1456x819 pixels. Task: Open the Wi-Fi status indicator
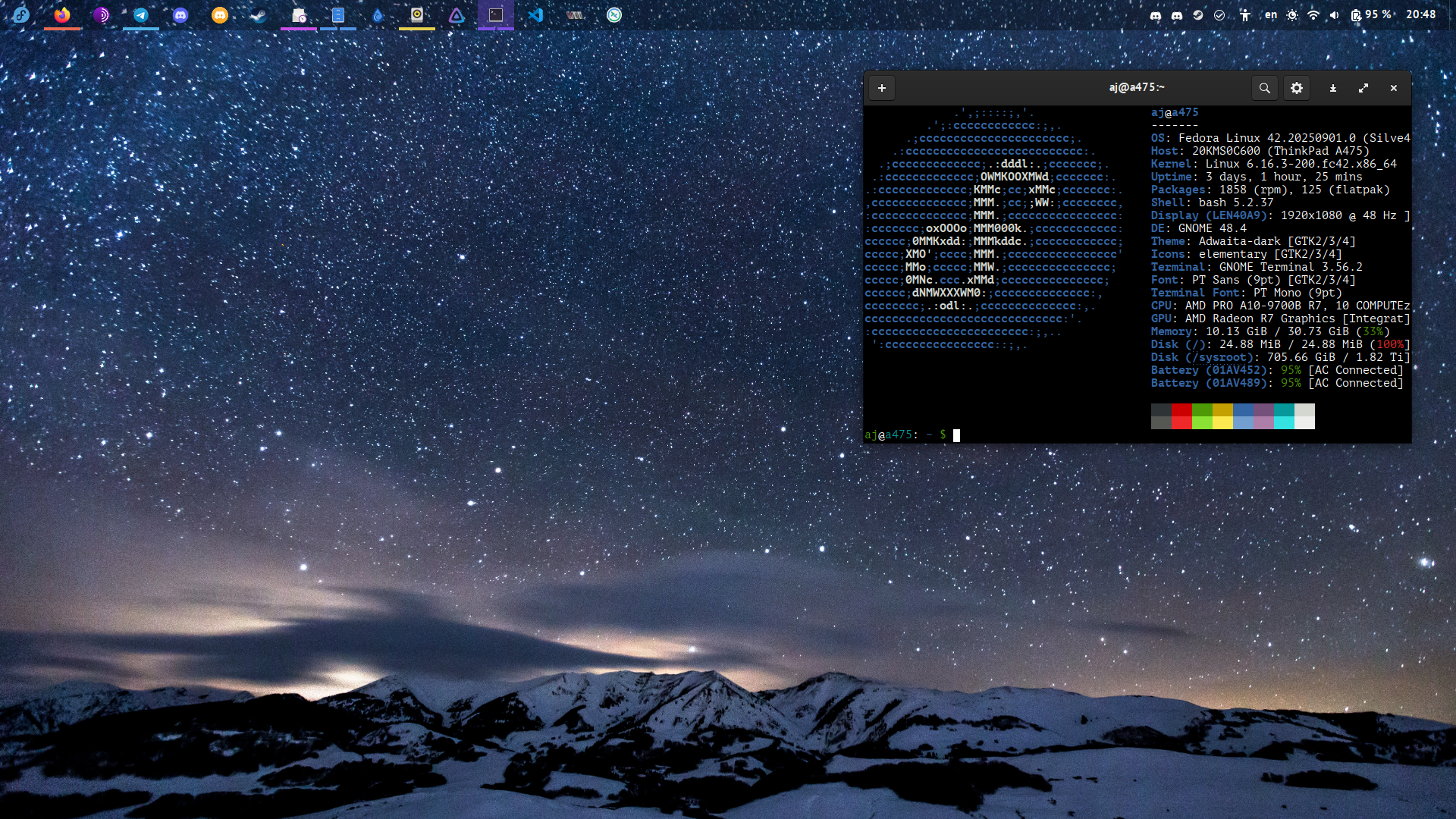pos(1313,14)
